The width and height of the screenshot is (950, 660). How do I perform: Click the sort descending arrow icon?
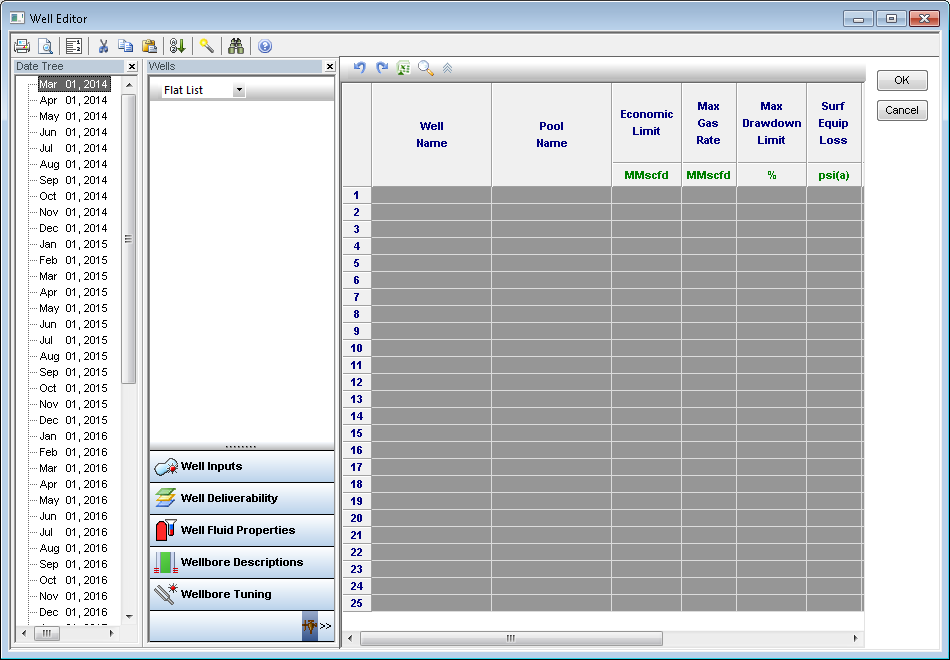178,46
